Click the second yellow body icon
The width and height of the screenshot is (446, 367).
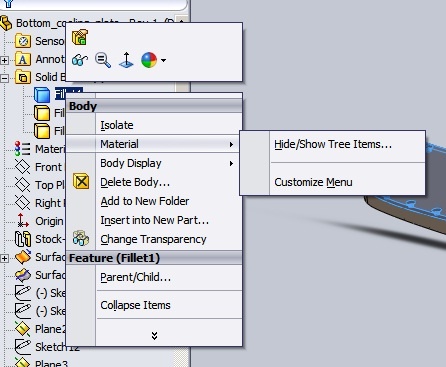pyautogui.click(x=42, y=113)
